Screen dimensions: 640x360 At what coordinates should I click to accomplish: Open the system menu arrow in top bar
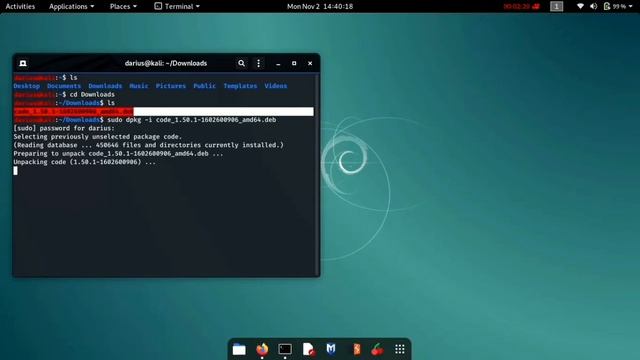[x=631, y=6]
